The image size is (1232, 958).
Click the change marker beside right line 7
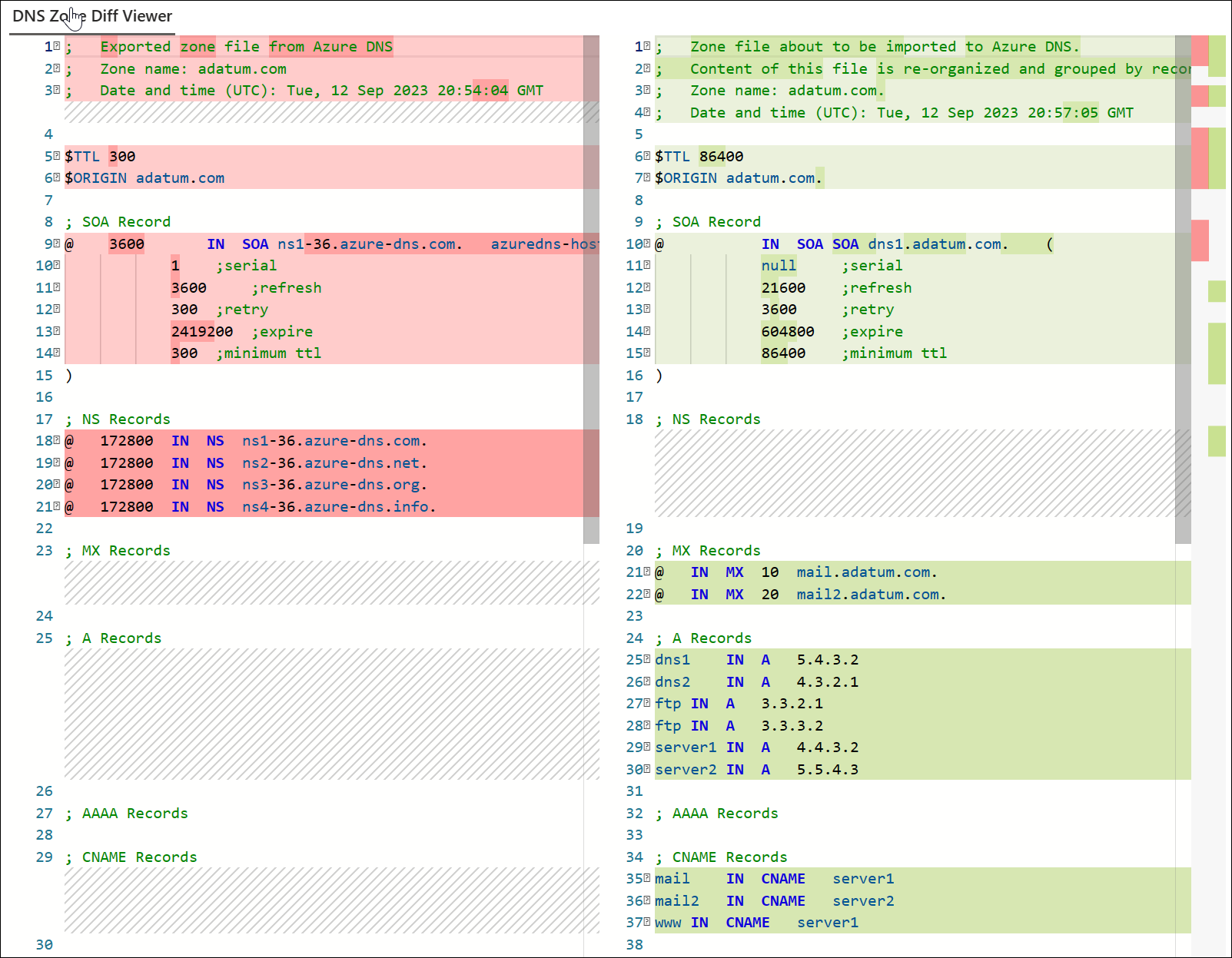coord(647,178)
